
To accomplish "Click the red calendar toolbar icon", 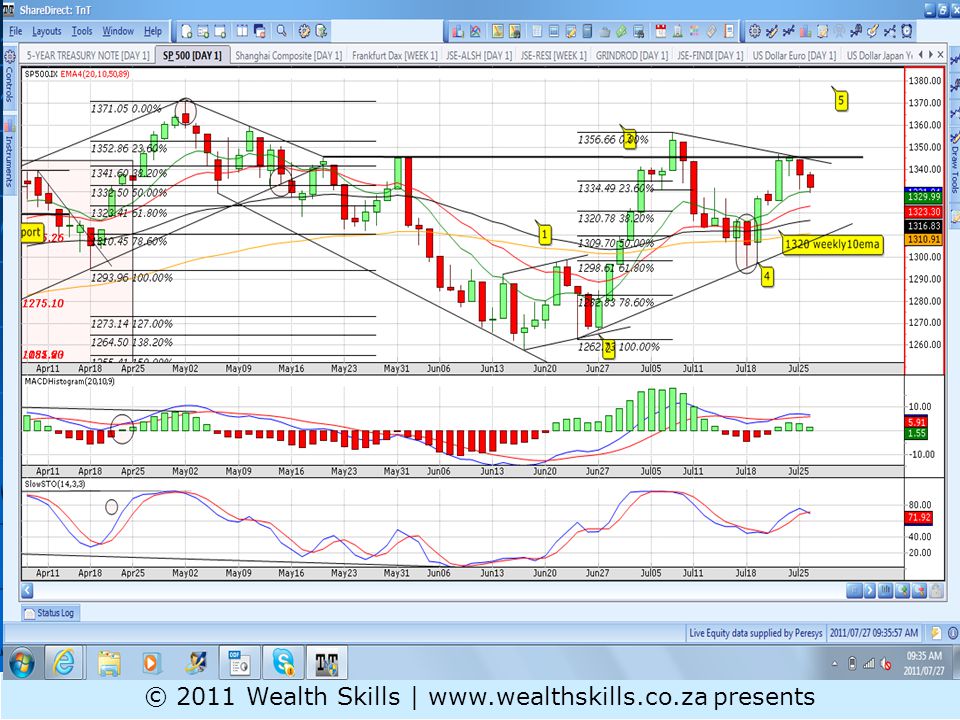I will click(x=661, y=31).
